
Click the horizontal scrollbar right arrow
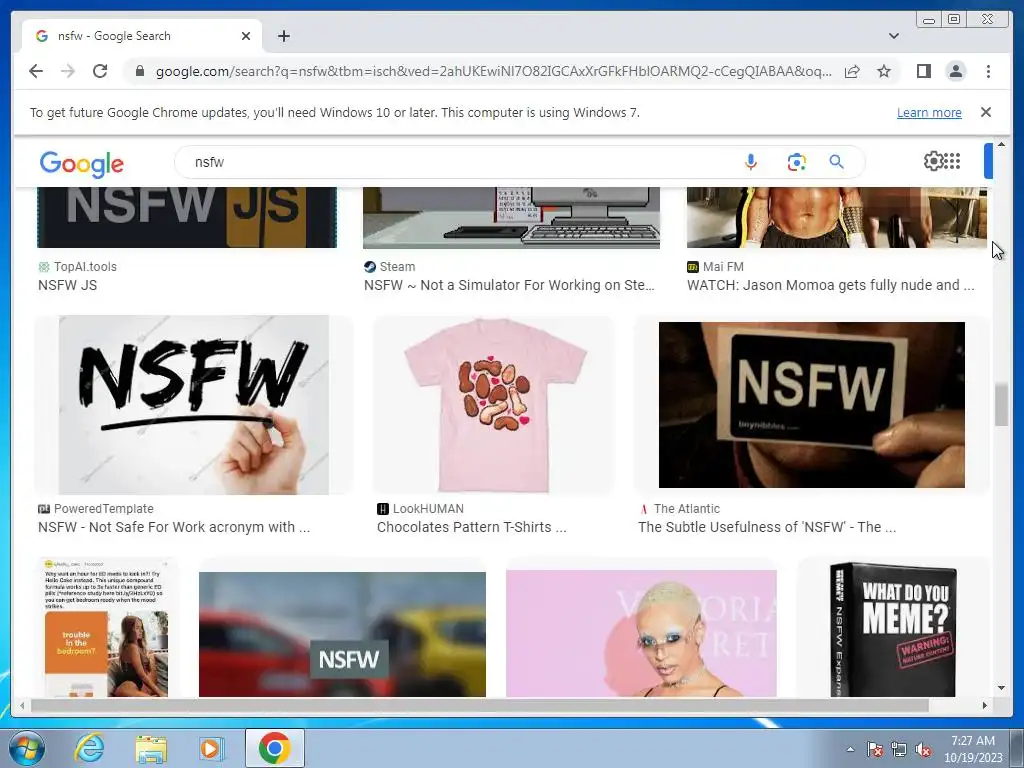coord(985,705)
